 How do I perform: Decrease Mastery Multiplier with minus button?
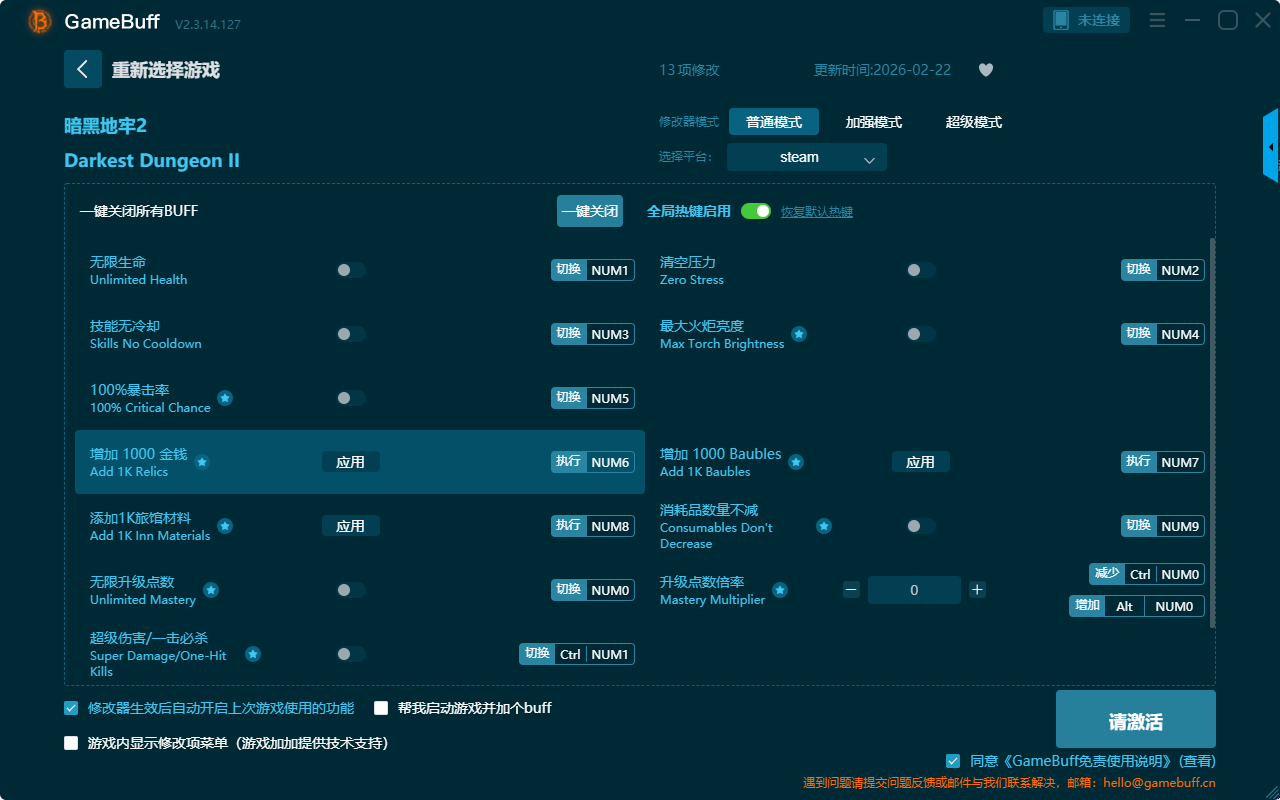coord(851,590)
